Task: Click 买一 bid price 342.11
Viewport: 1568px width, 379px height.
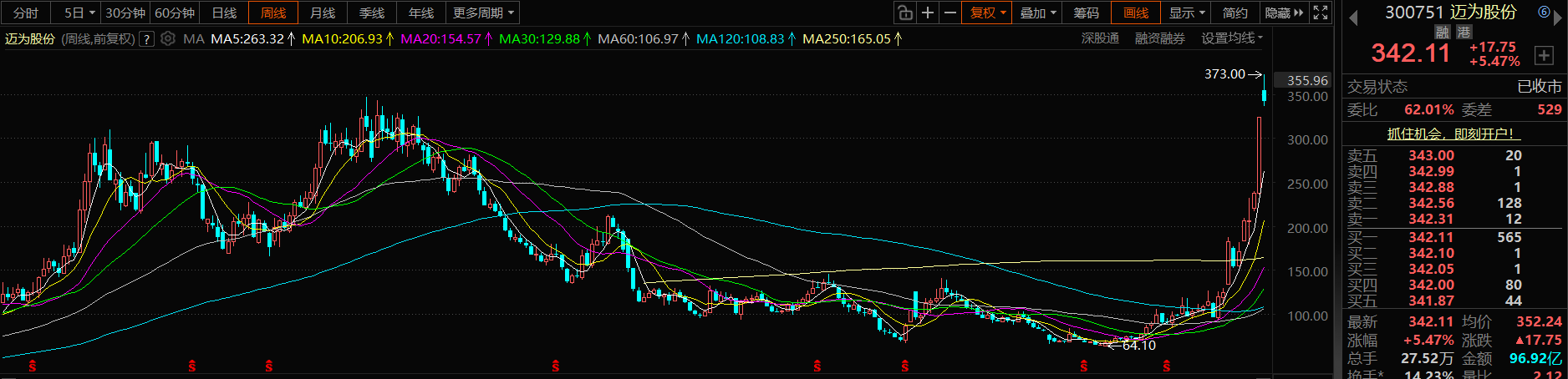Action: (1431, 237)
